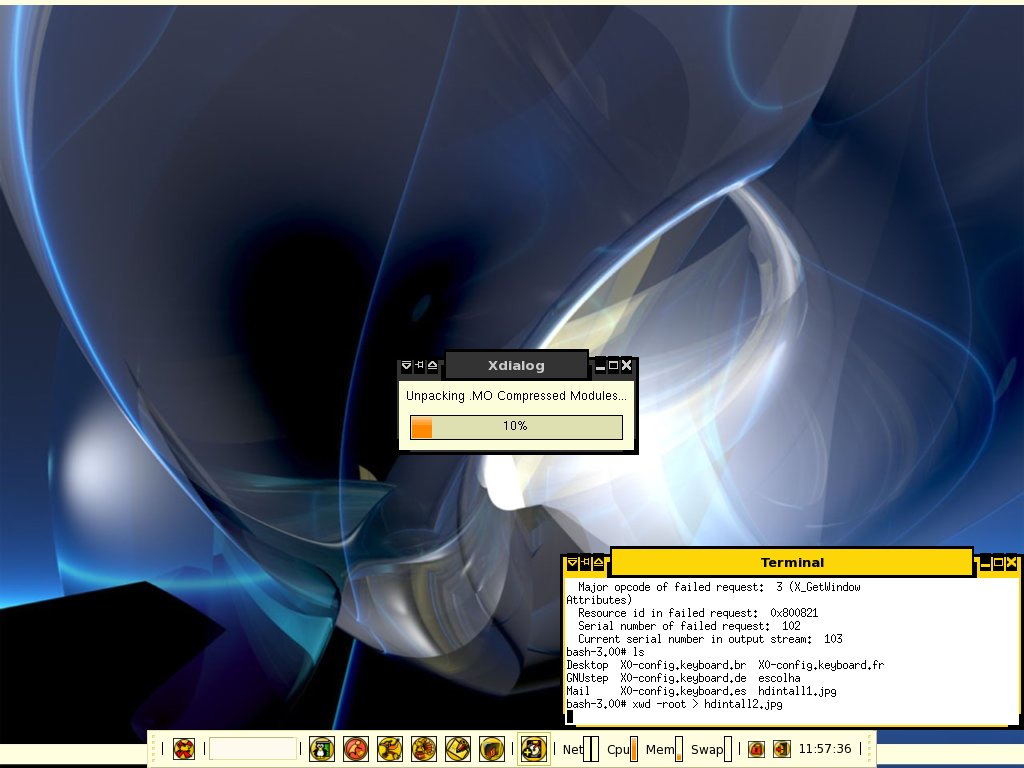The width and height of the screenshot is (1024, 768).
Task: Click the highlighted taskbar icon left of the Net monitor
Action: [x=534, y=748]
